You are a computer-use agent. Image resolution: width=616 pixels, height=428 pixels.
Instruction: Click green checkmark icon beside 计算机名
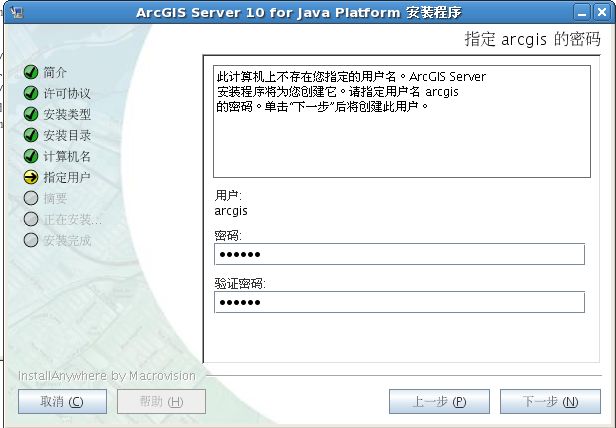point(31,156)
